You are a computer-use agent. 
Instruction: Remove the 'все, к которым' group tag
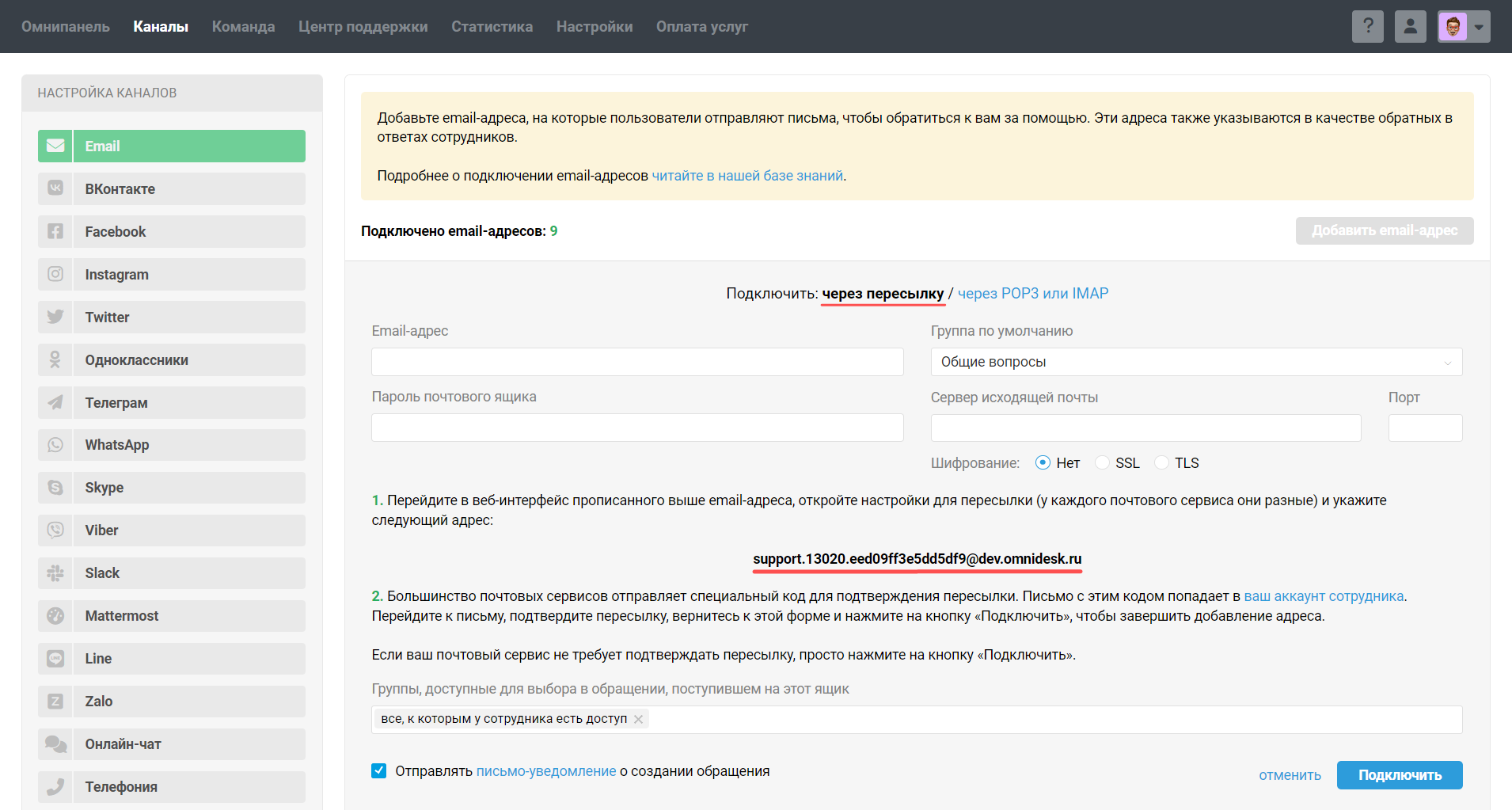(x=638, y=719)
